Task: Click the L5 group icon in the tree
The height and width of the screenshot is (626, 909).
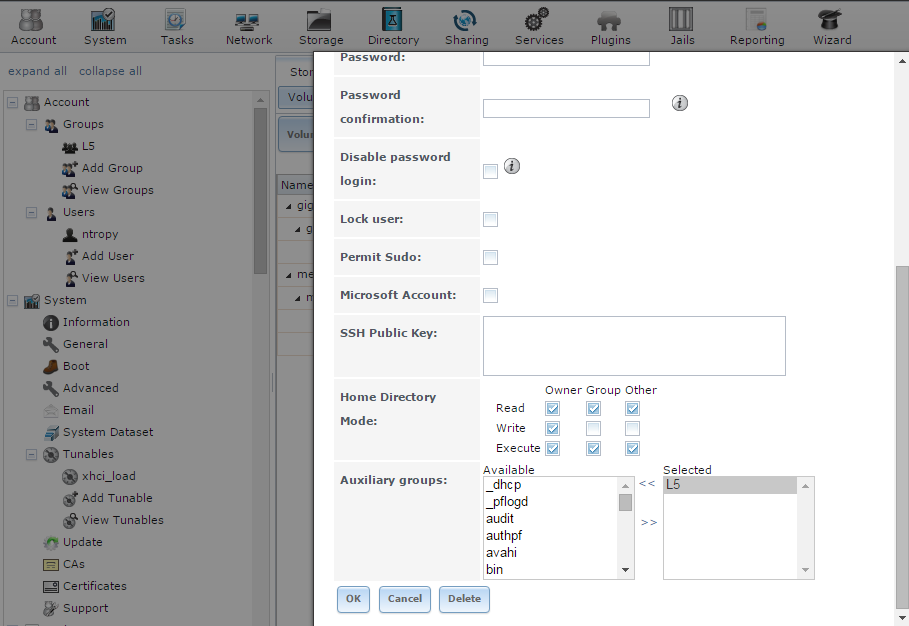Action: [x=70, y=147]
